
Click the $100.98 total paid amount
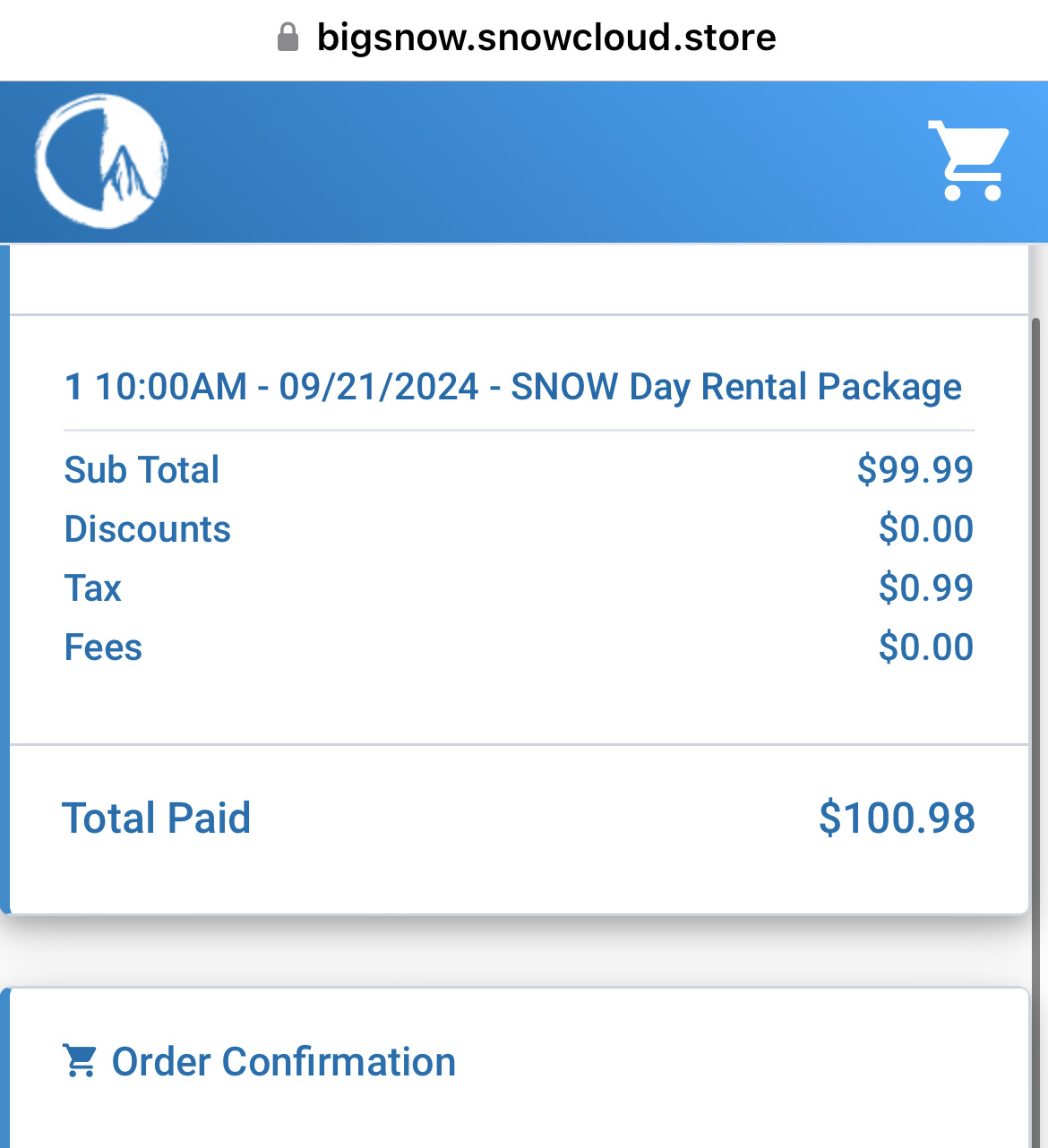[897, 818]
